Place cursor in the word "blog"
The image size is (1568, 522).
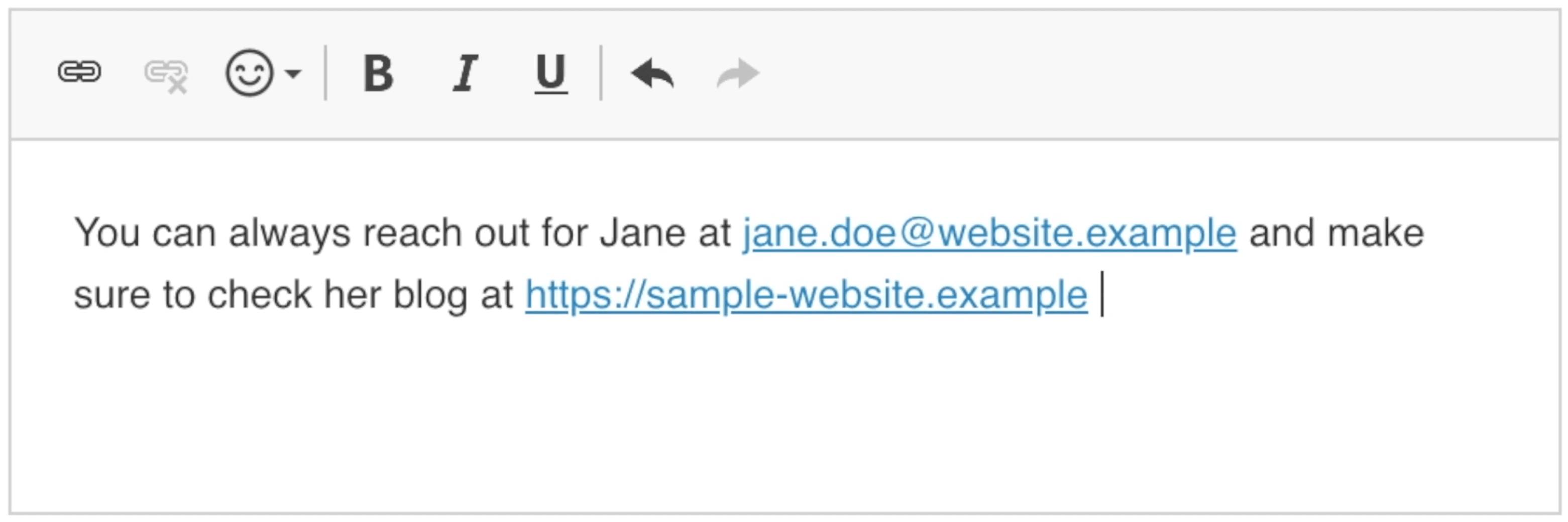pos(430,295)
